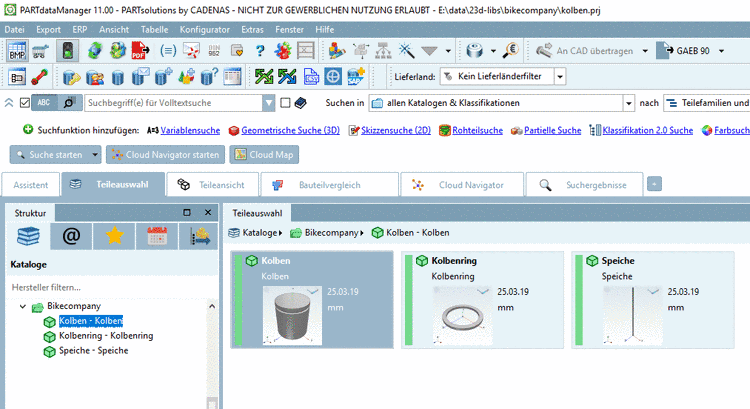This screenshot has width=750, height=409.
Task: Click the Rohteilsuche link
Action: (477, 130)
